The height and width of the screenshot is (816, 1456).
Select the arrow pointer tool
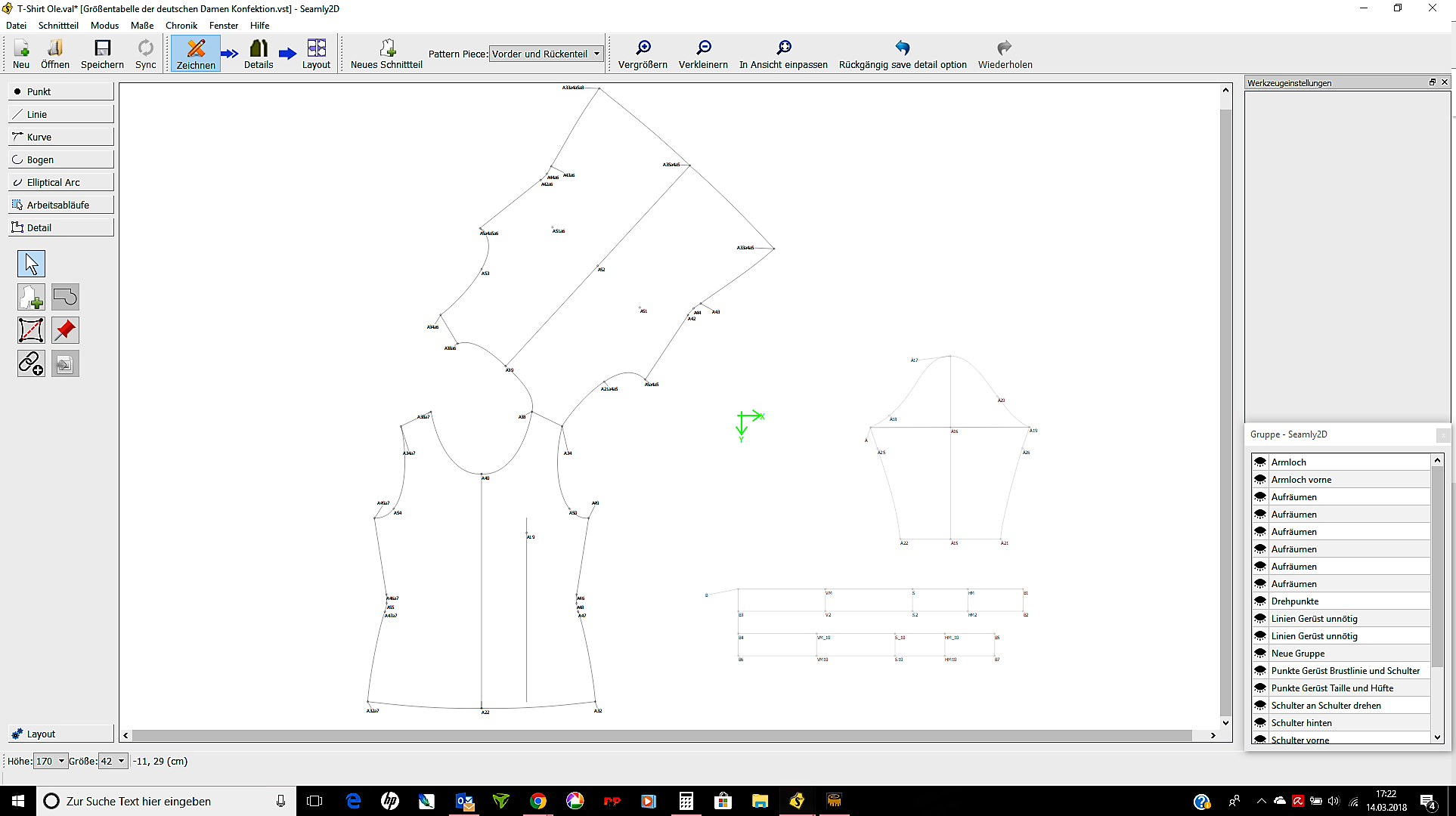coord(31,264)
